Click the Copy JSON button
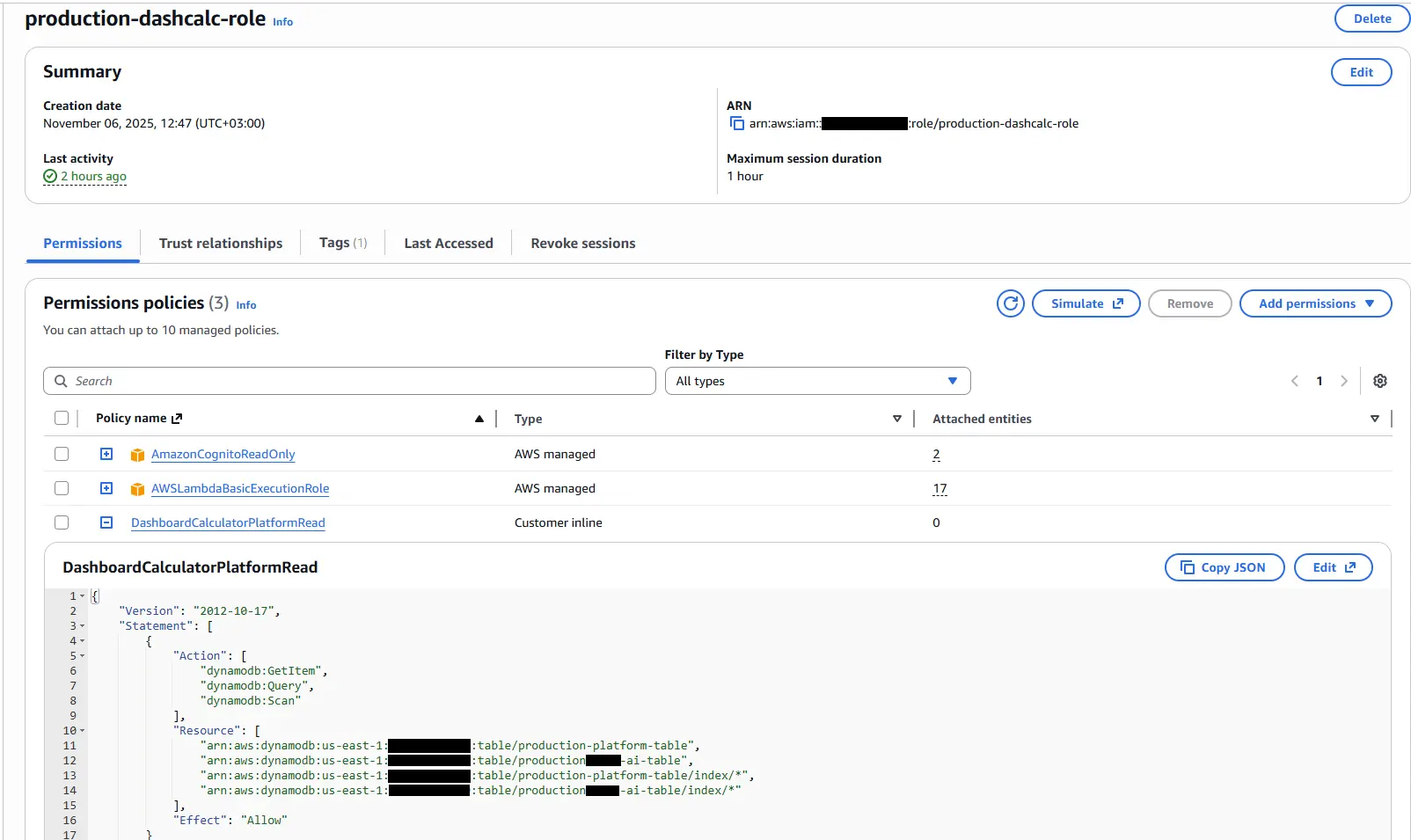Viewport: 1411px width, 840px height. coord(1224,567)
